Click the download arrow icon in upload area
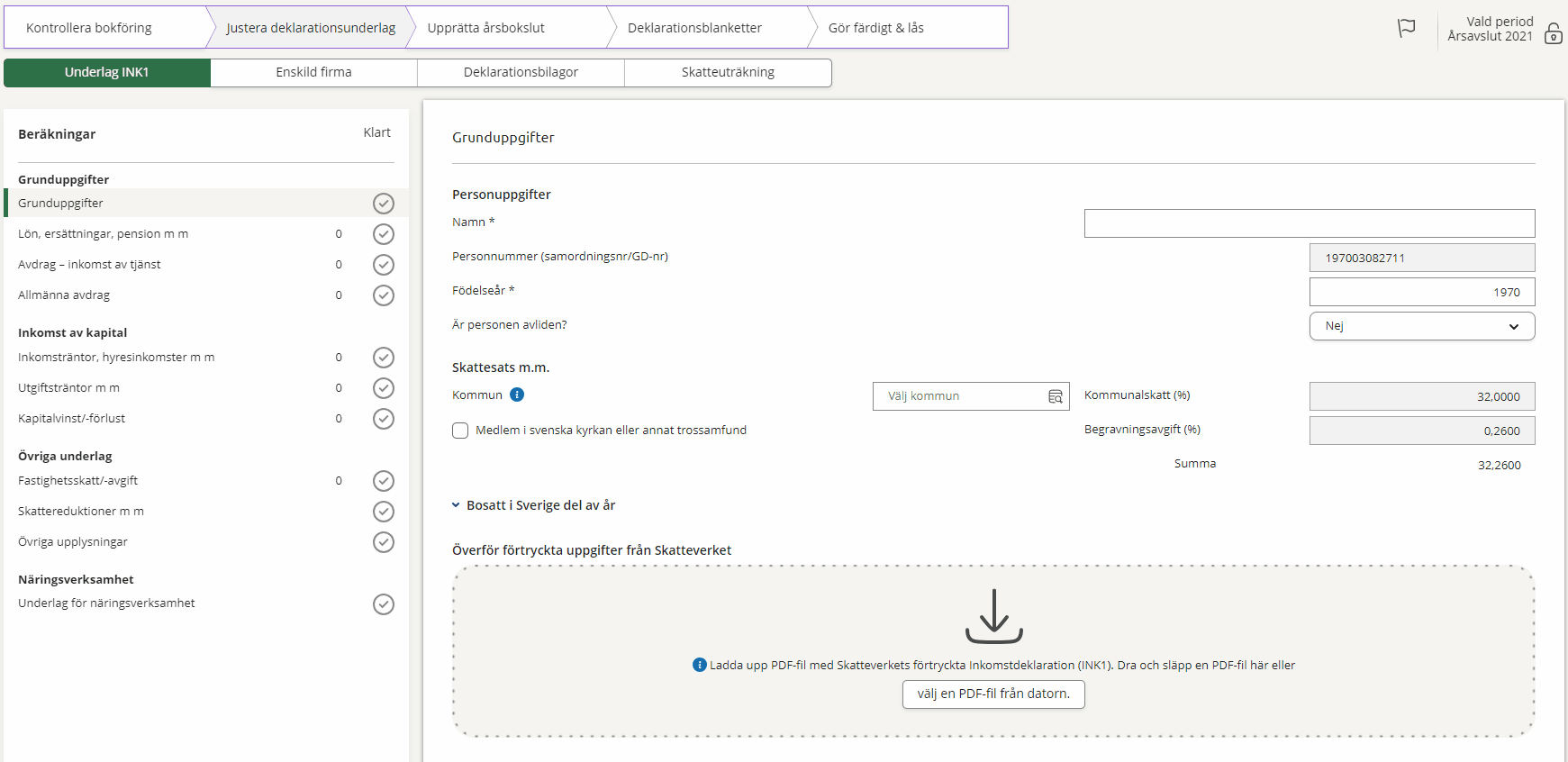1568x762 pixels. click(993, 616)
